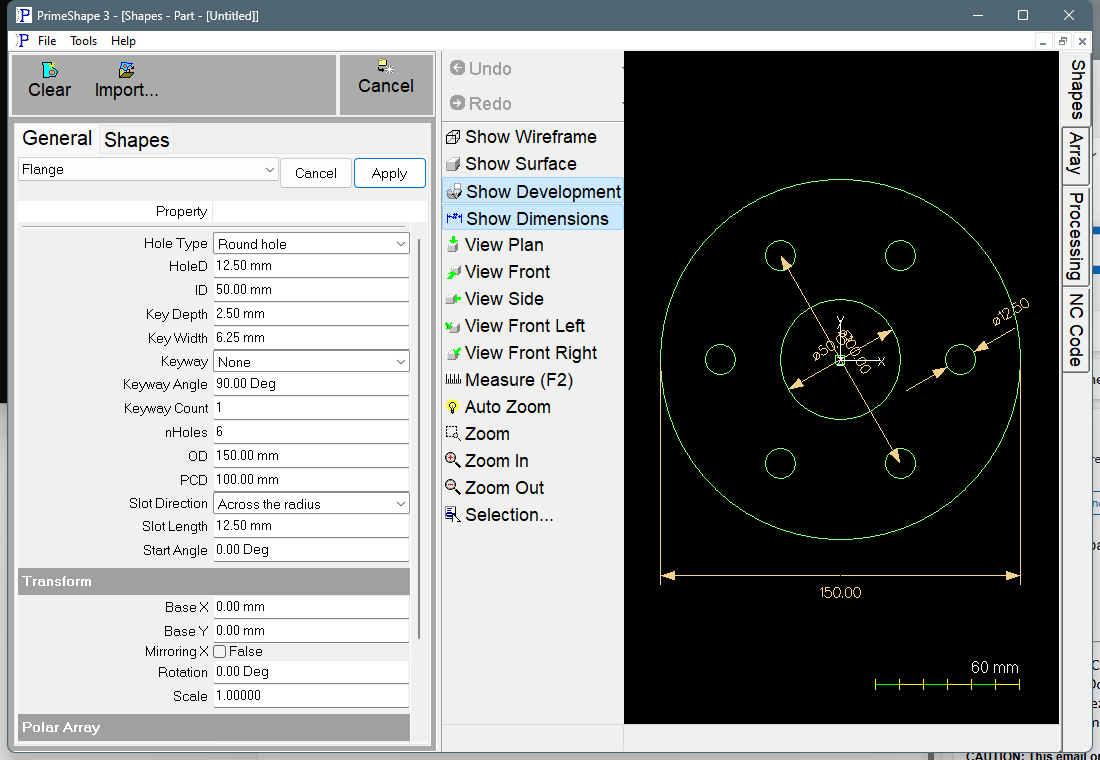Screen dimensions: 1100x760
Task: Select the Zoom Out magnifier
Action: 453,488
